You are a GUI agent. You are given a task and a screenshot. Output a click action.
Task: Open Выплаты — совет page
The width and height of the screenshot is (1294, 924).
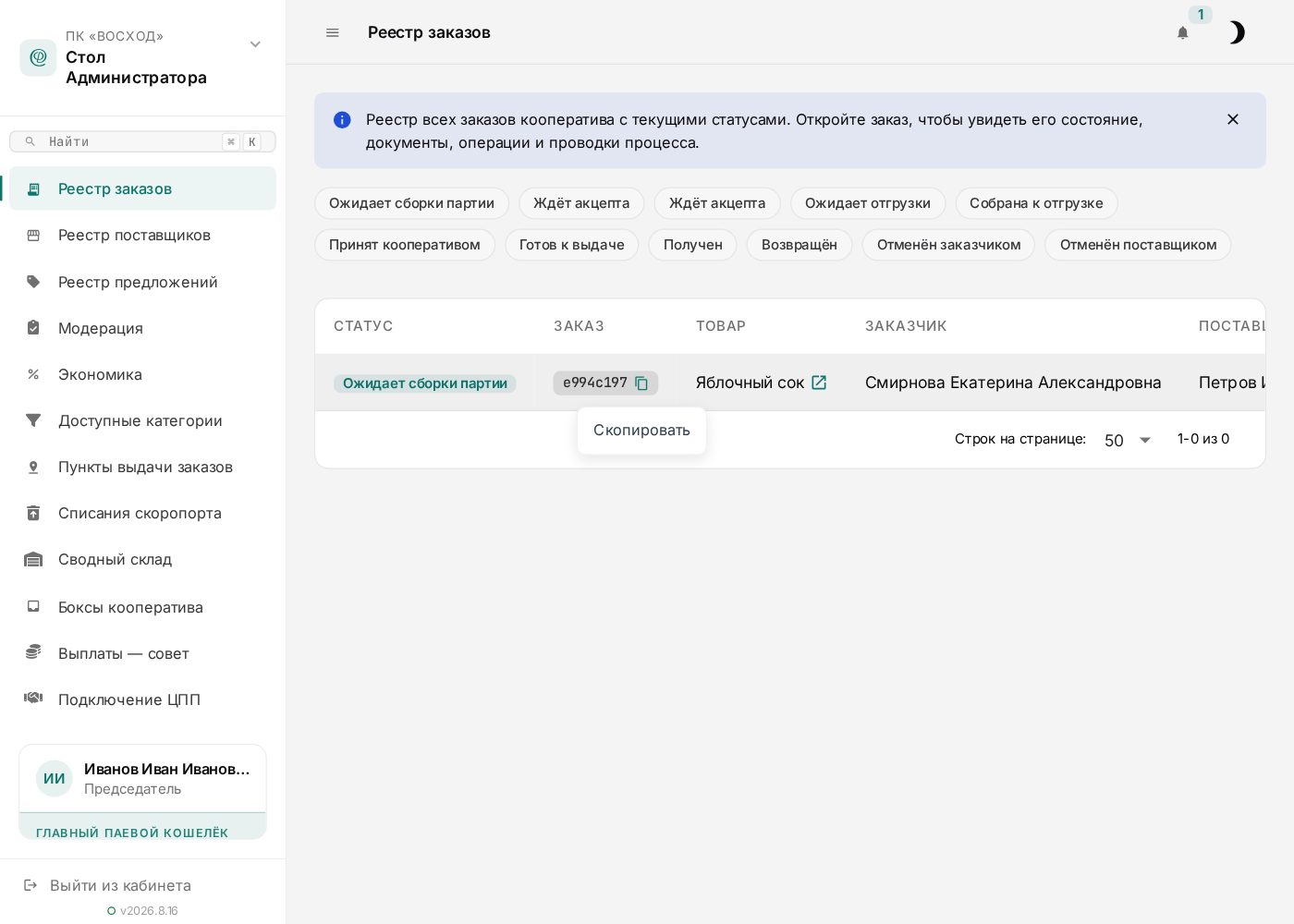(x=142, y=653)
